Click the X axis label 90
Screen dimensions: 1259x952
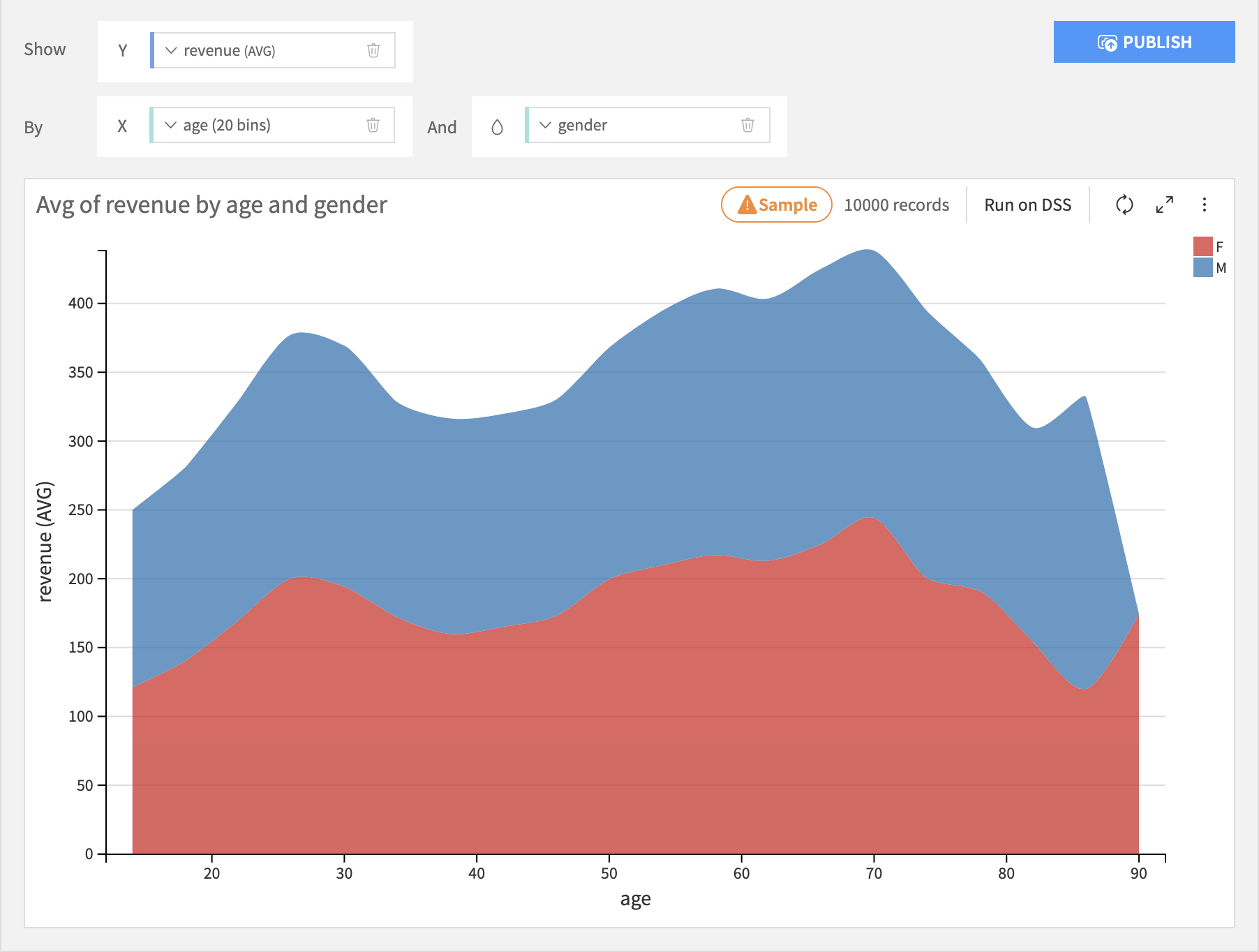click(1138, 873)
